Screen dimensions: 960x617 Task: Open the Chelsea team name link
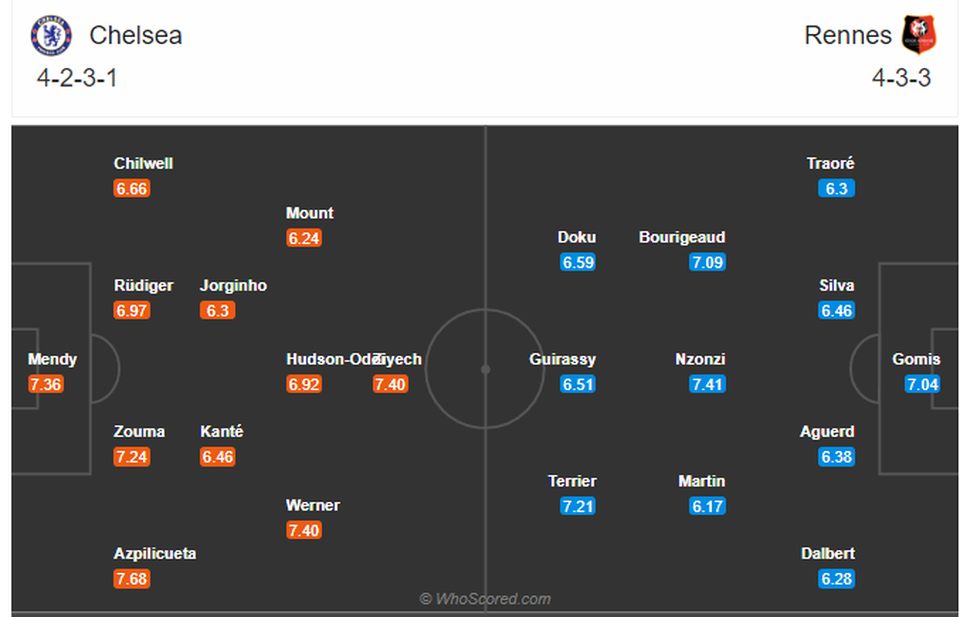(x=136, y=36)
